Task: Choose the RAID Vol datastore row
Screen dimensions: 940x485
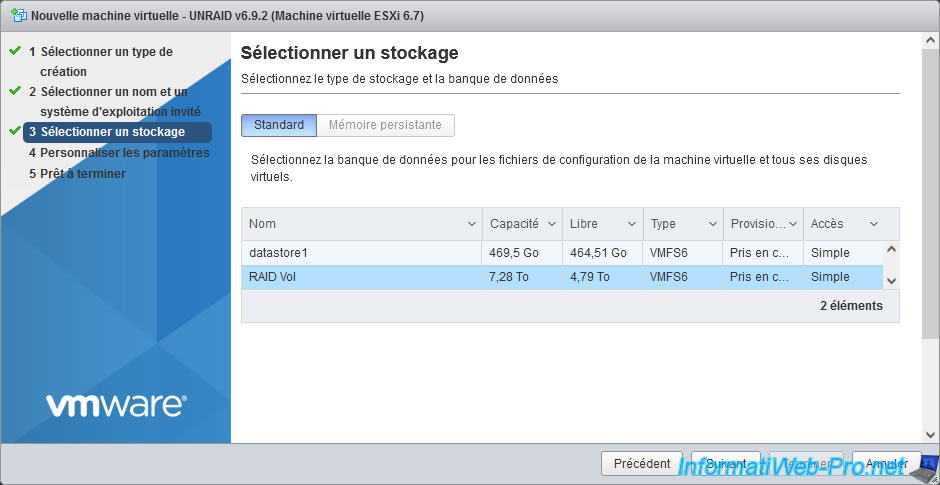Action: coord(360,277)
